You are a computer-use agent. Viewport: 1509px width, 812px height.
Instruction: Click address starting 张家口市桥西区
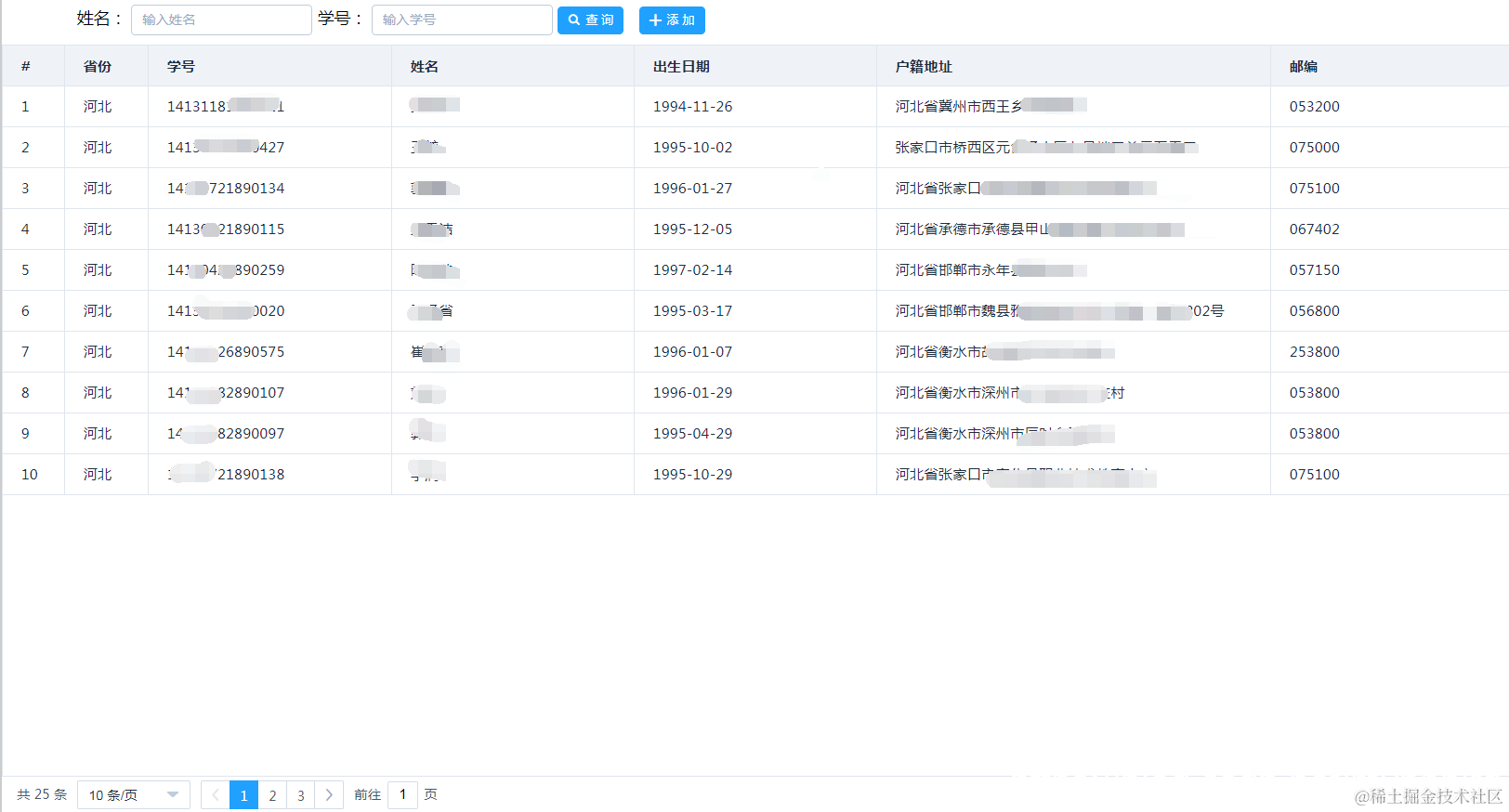[1046, 148]
